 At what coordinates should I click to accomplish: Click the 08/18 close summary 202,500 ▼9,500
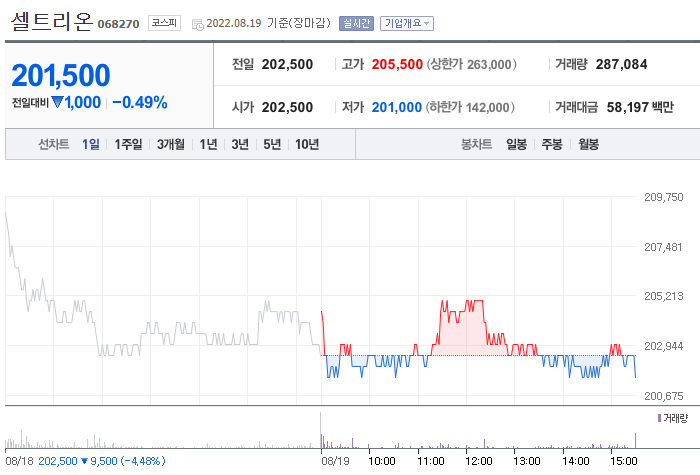click(x=101, y=461)
